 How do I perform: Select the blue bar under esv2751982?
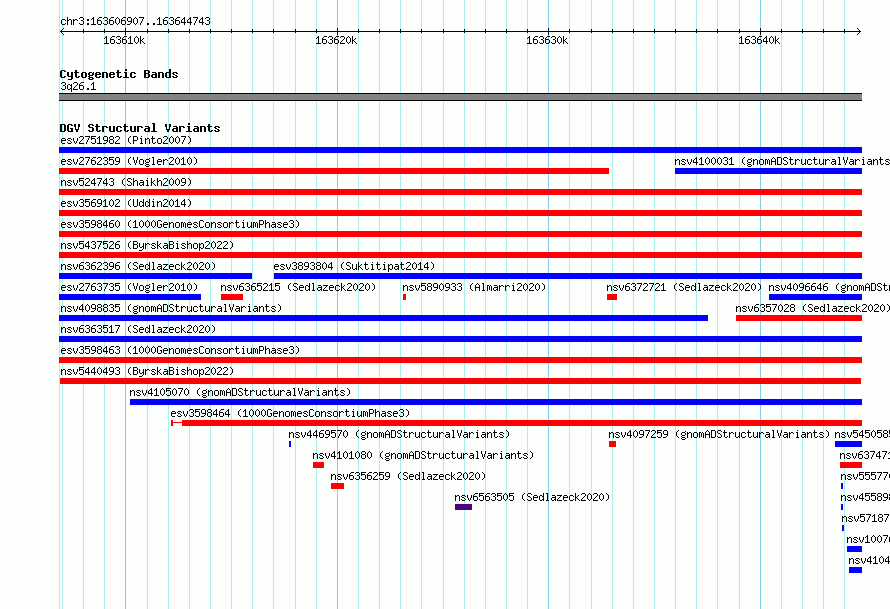click(460, 150)
